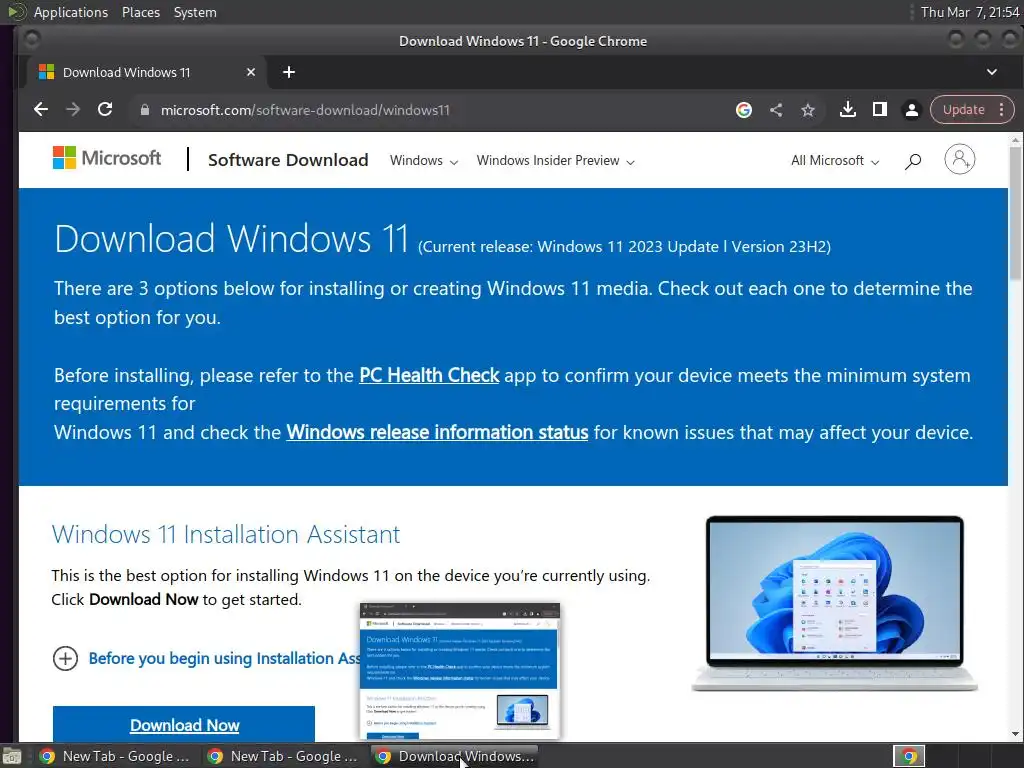Open the Chrome three-dot menu
Viewport: 1024px width, 768px height.
(x=1001, y=110)
